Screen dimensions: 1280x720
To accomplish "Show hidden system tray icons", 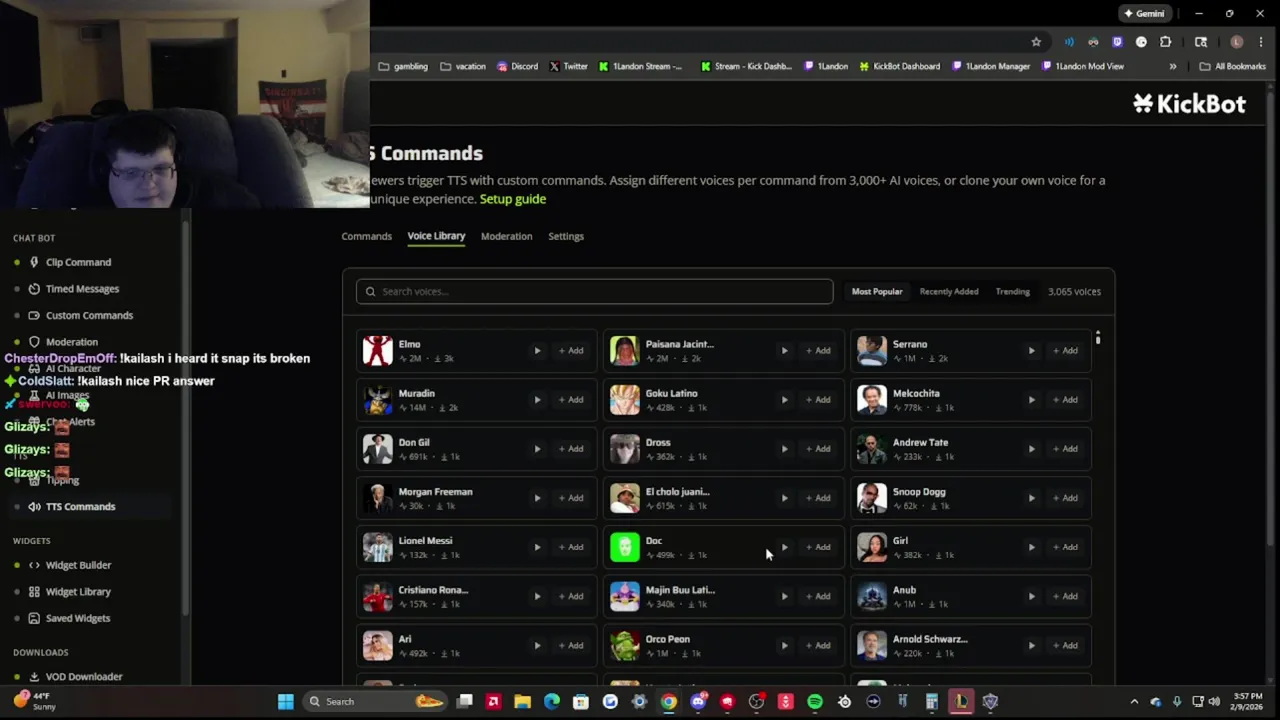I will pos(1134,702).
